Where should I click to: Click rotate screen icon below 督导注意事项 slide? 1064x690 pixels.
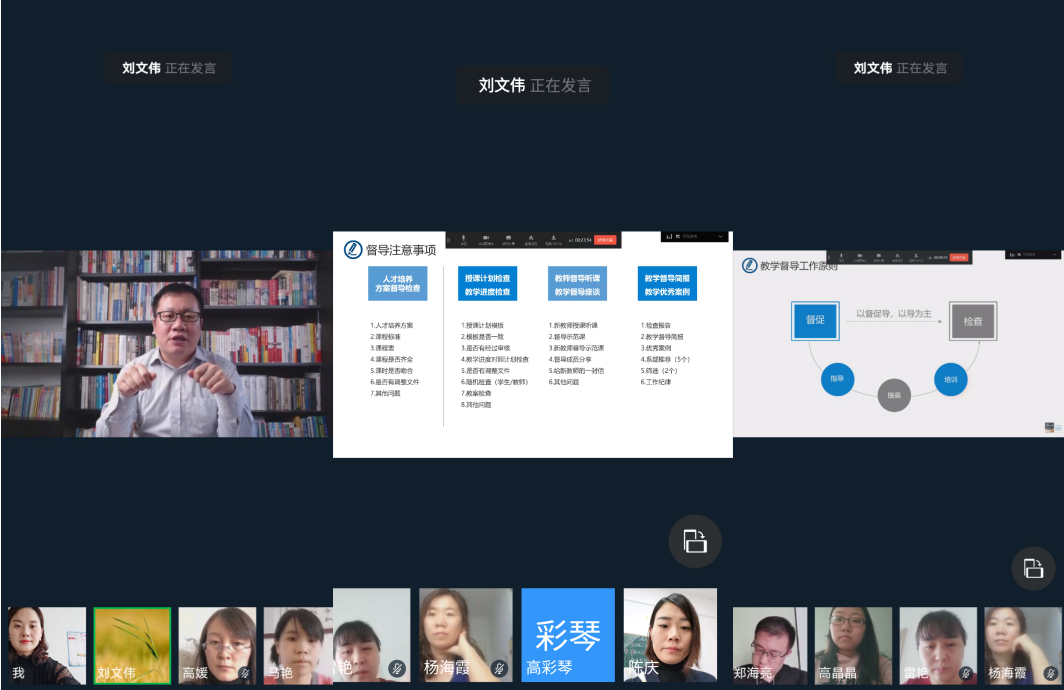(x=695, y=541)
